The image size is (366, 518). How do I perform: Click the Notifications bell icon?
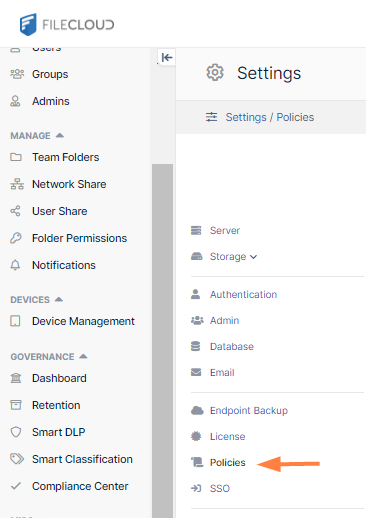coord(15,265)
